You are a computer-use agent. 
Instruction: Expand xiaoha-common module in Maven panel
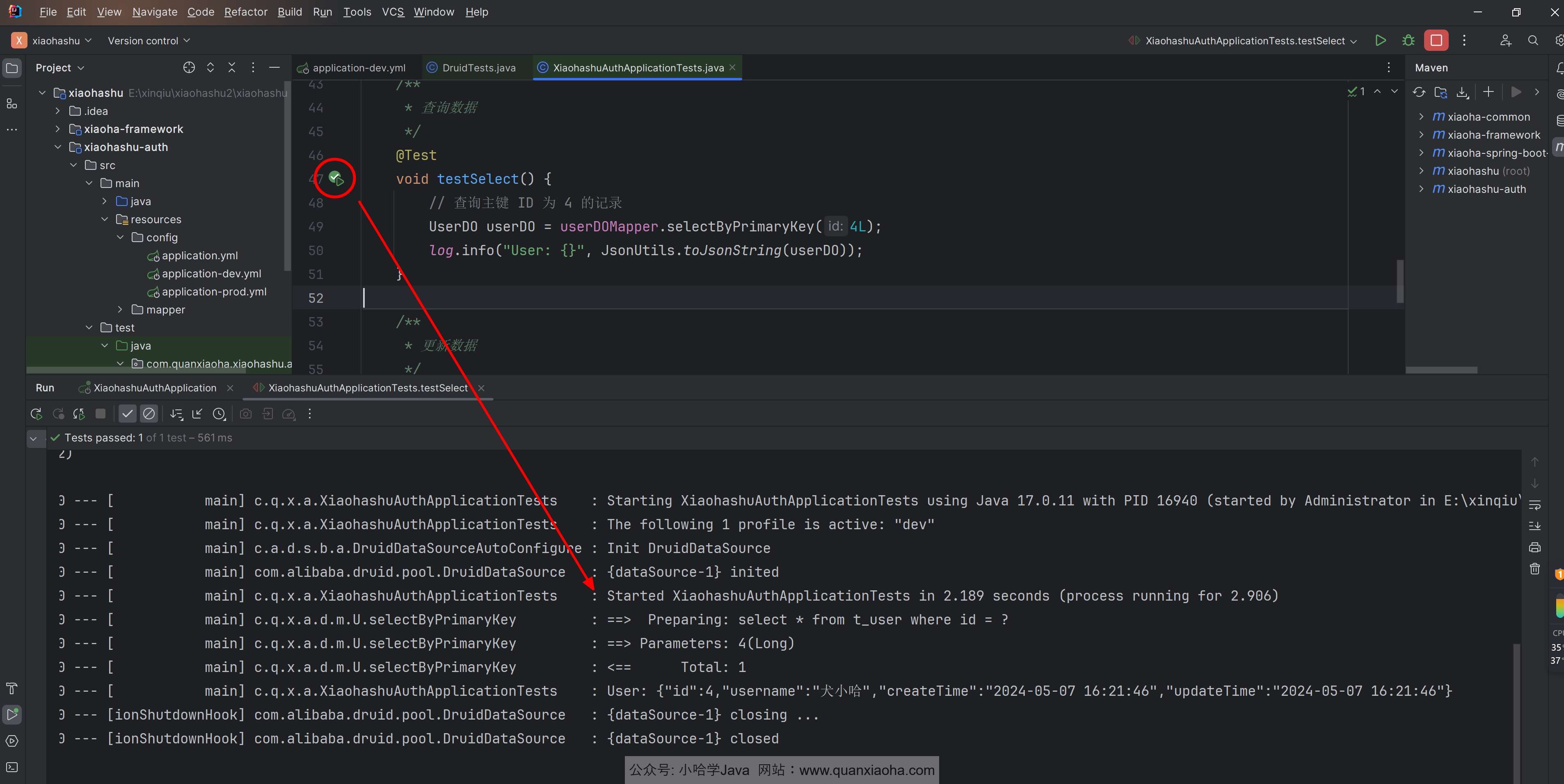point(1421,117)
